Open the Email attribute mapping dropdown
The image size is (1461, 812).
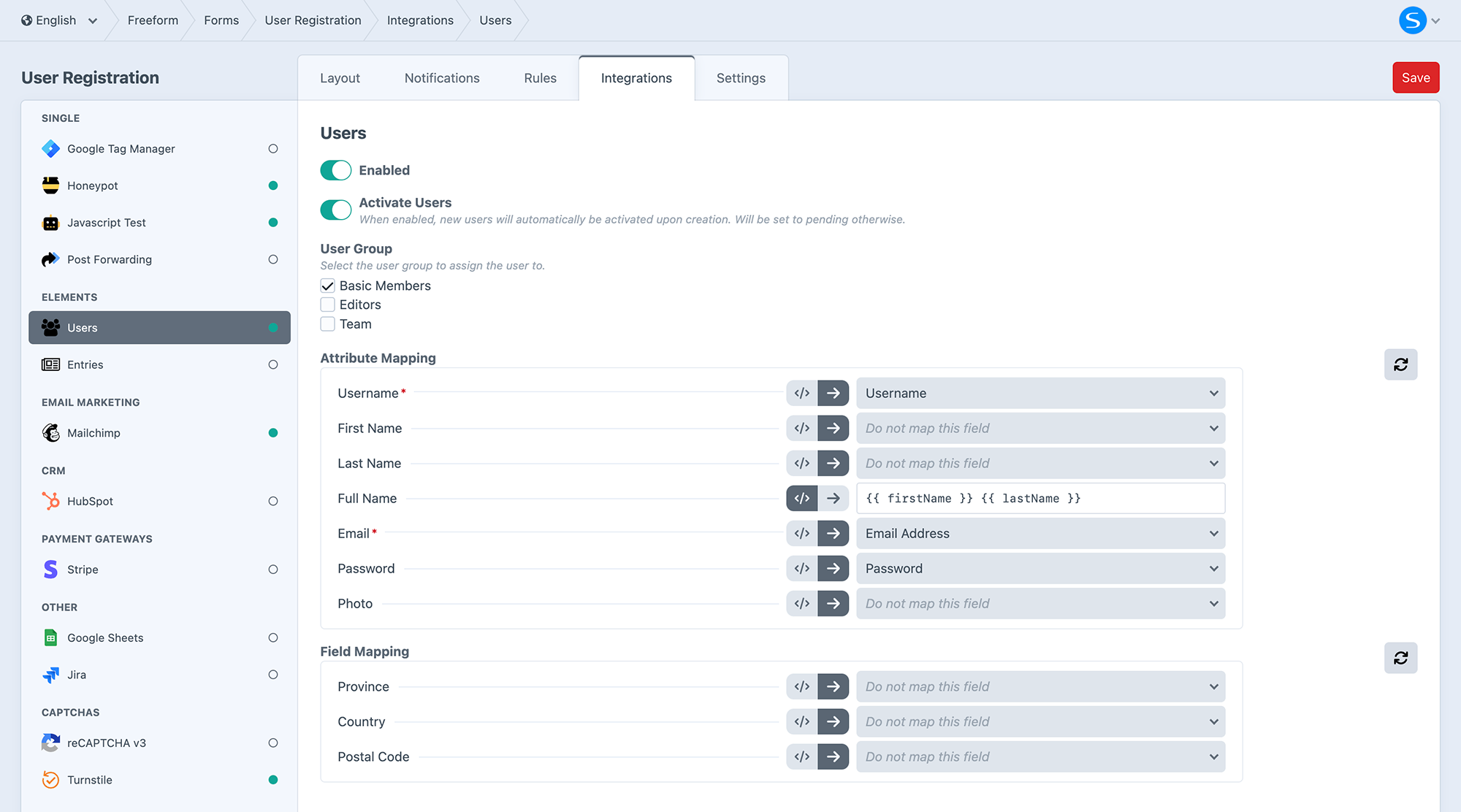(x=1040, y=533)
